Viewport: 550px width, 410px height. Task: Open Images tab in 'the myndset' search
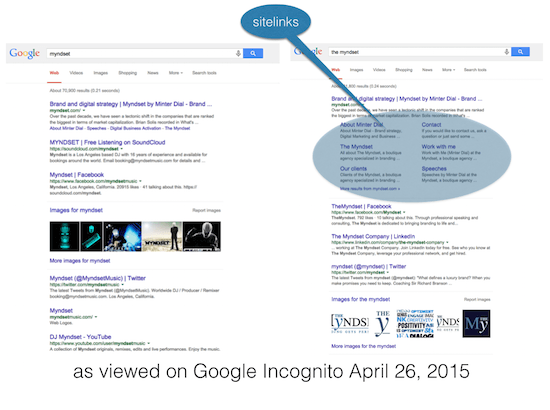[356, 70]
